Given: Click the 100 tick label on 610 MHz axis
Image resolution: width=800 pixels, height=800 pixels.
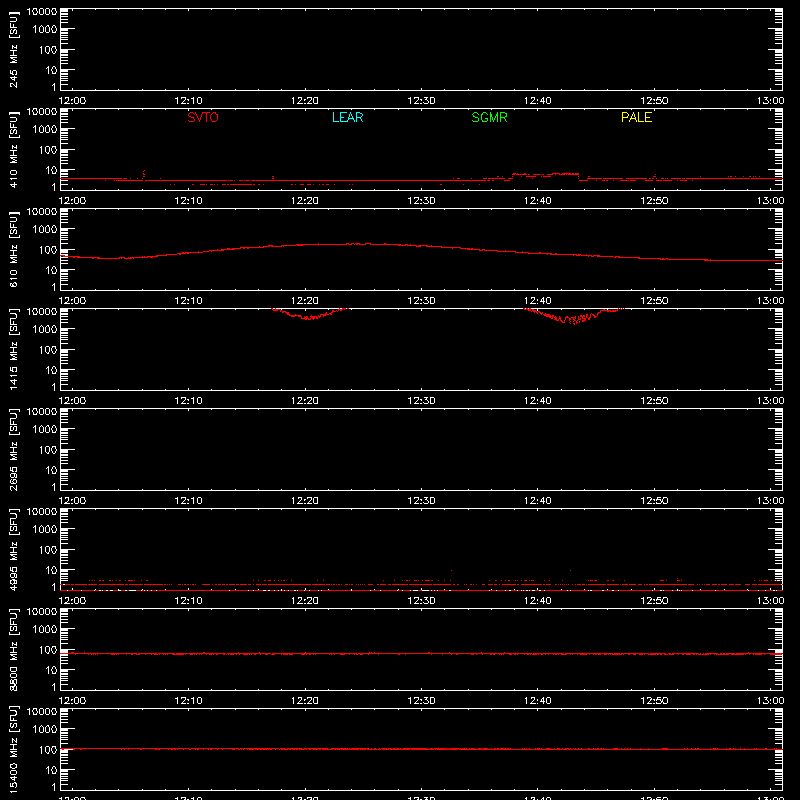Looking at the screenshot, I should click(48, 250).
